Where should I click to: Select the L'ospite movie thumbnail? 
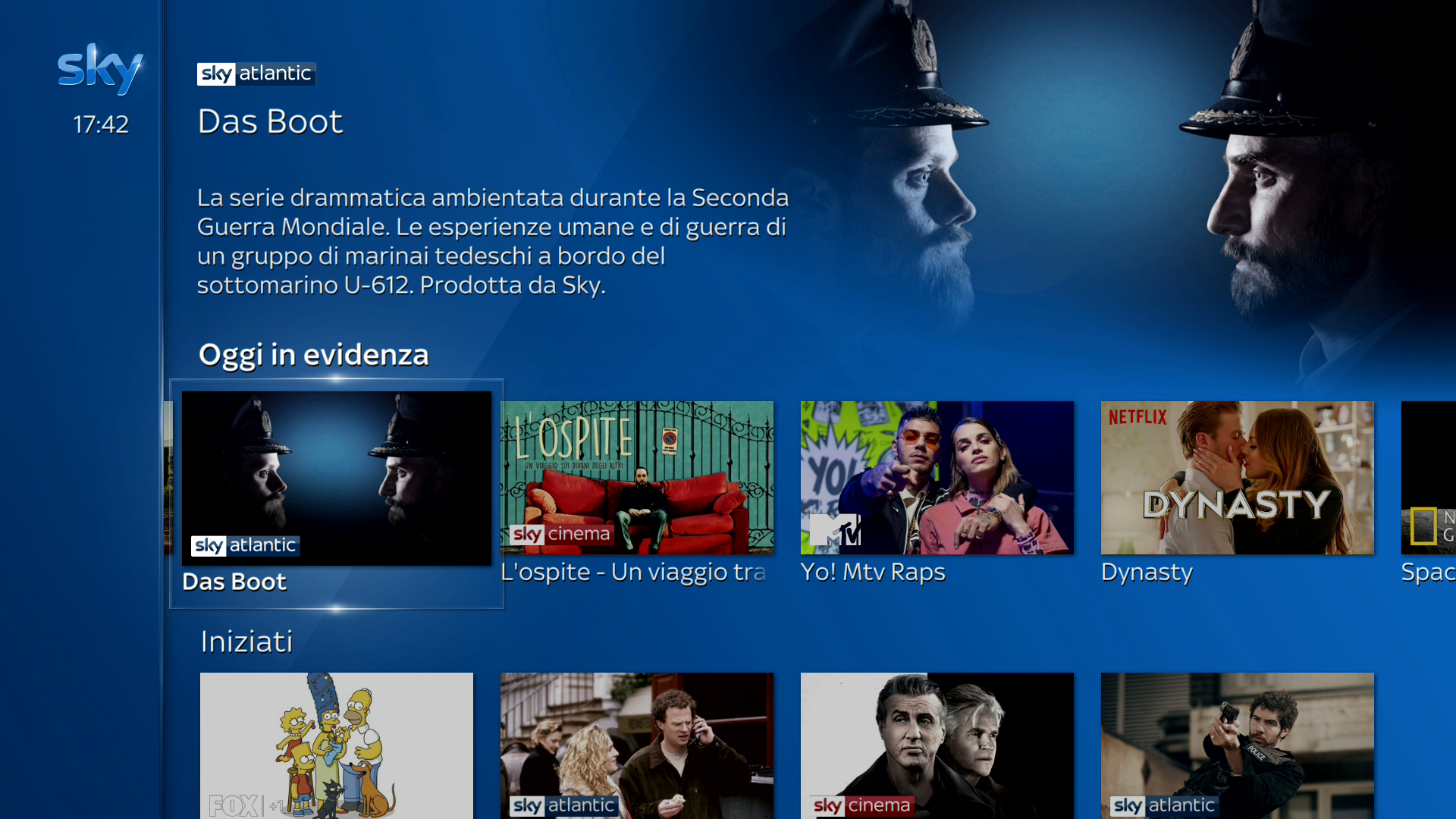pyautogui.click(x=637, y=478)
